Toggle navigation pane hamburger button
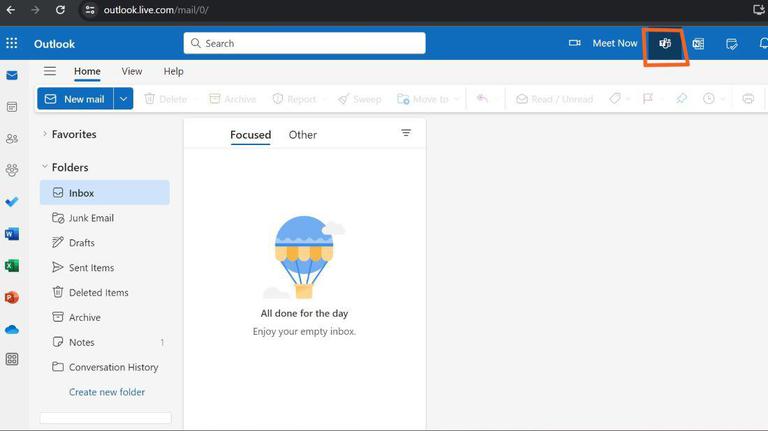 click(50, 71)
